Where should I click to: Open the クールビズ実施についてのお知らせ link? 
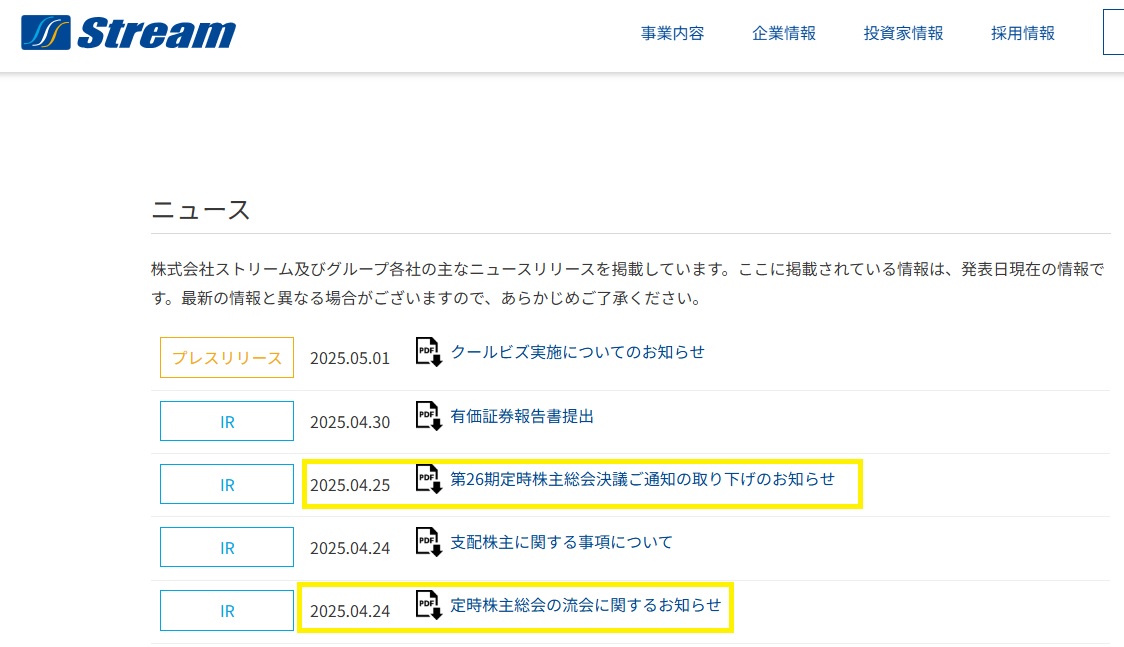point(577,352)
